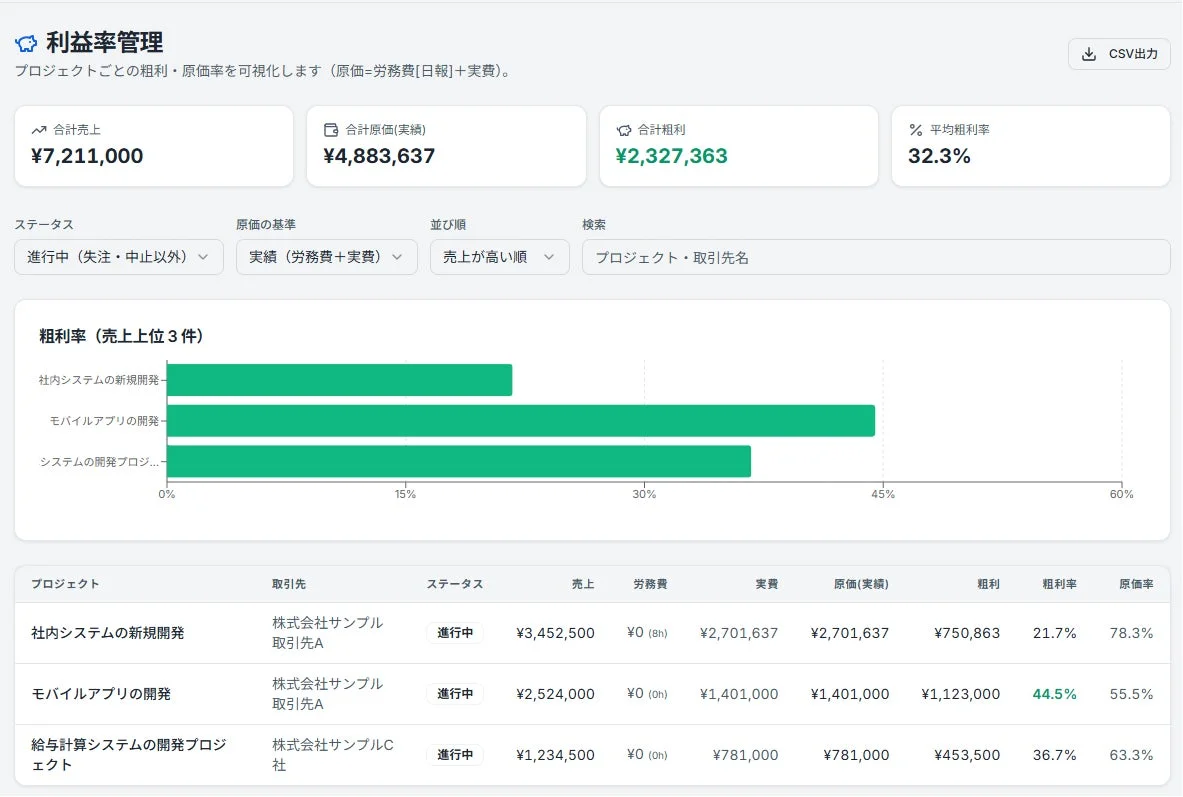Click the 粗利 column header
The height and width of the screenshot is (797, 1183).
coord(988,584)
